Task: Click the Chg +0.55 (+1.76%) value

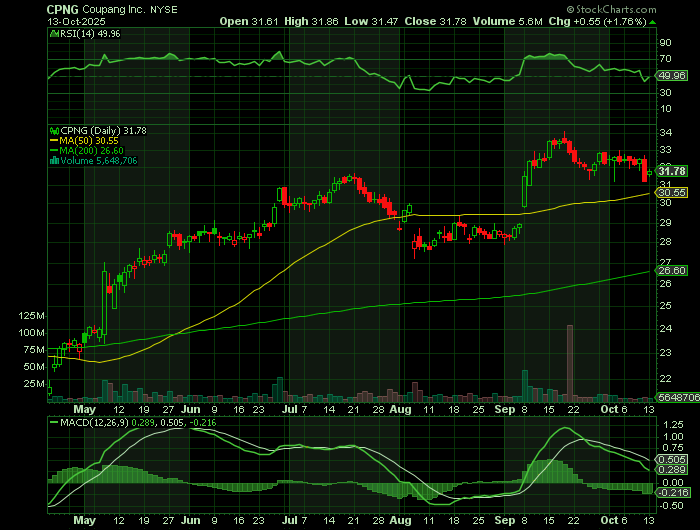Action: (597, 21)
